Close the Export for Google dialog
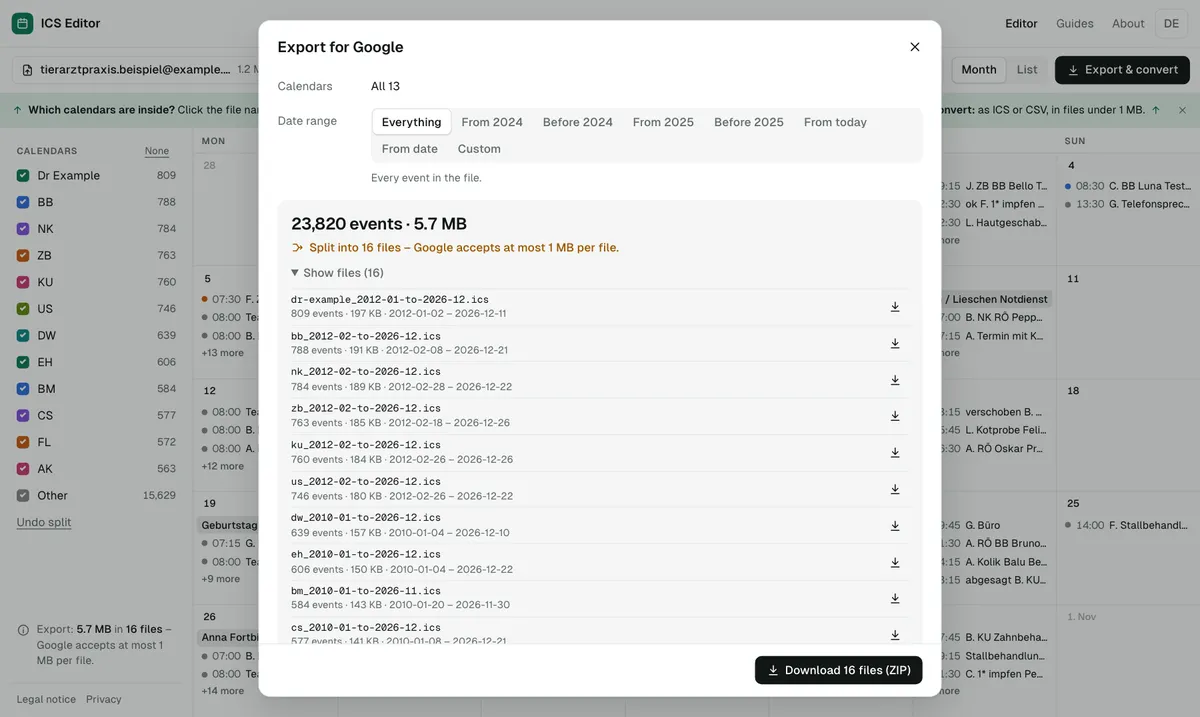1200x717 pixels. (914, 47)
